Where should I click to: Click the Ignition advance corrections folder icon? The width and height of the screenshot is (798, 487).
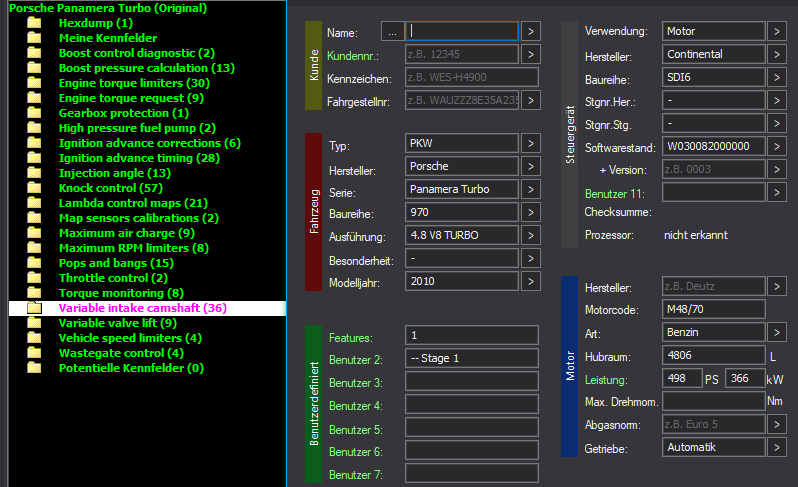pyautogui.click(x=34, y=143)
